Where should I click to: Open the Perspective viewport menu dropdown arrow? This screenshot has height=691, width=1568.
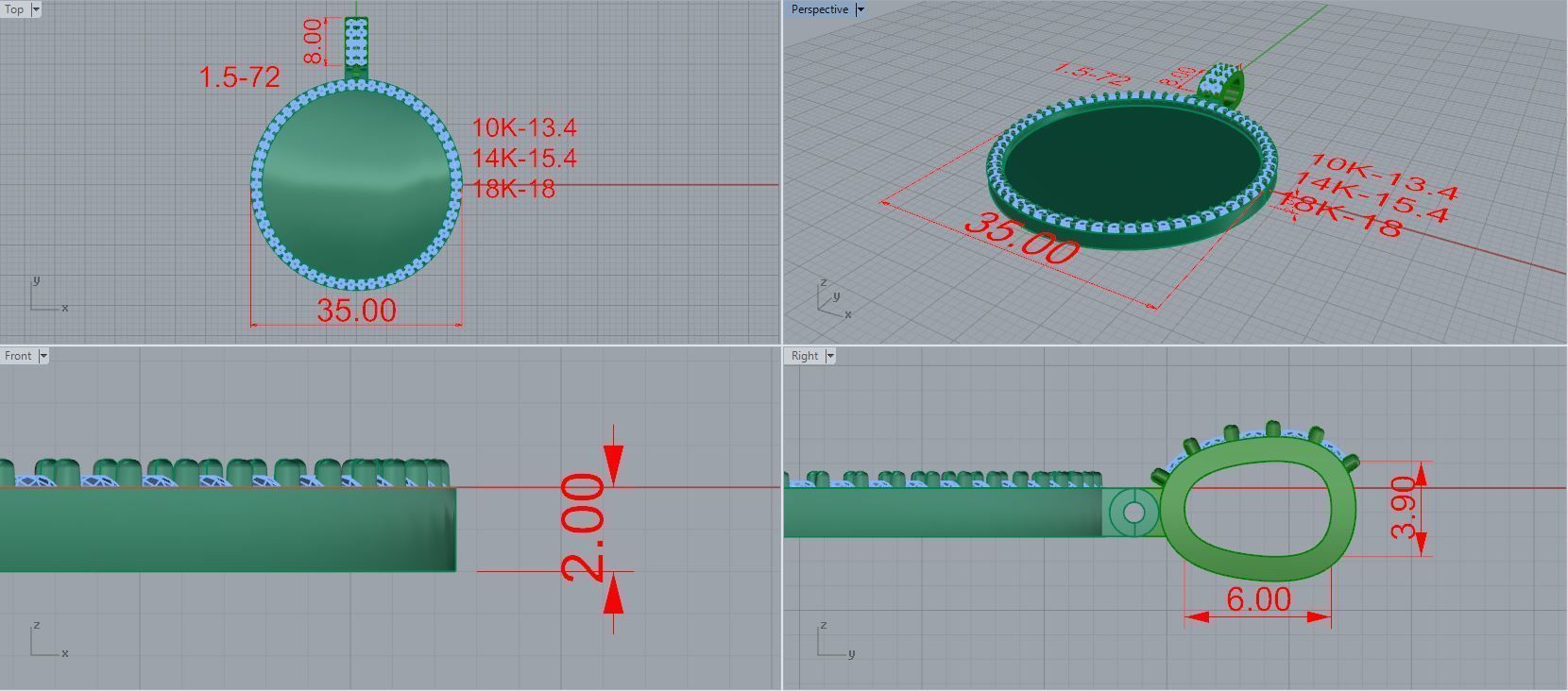(x=860, y=9)
